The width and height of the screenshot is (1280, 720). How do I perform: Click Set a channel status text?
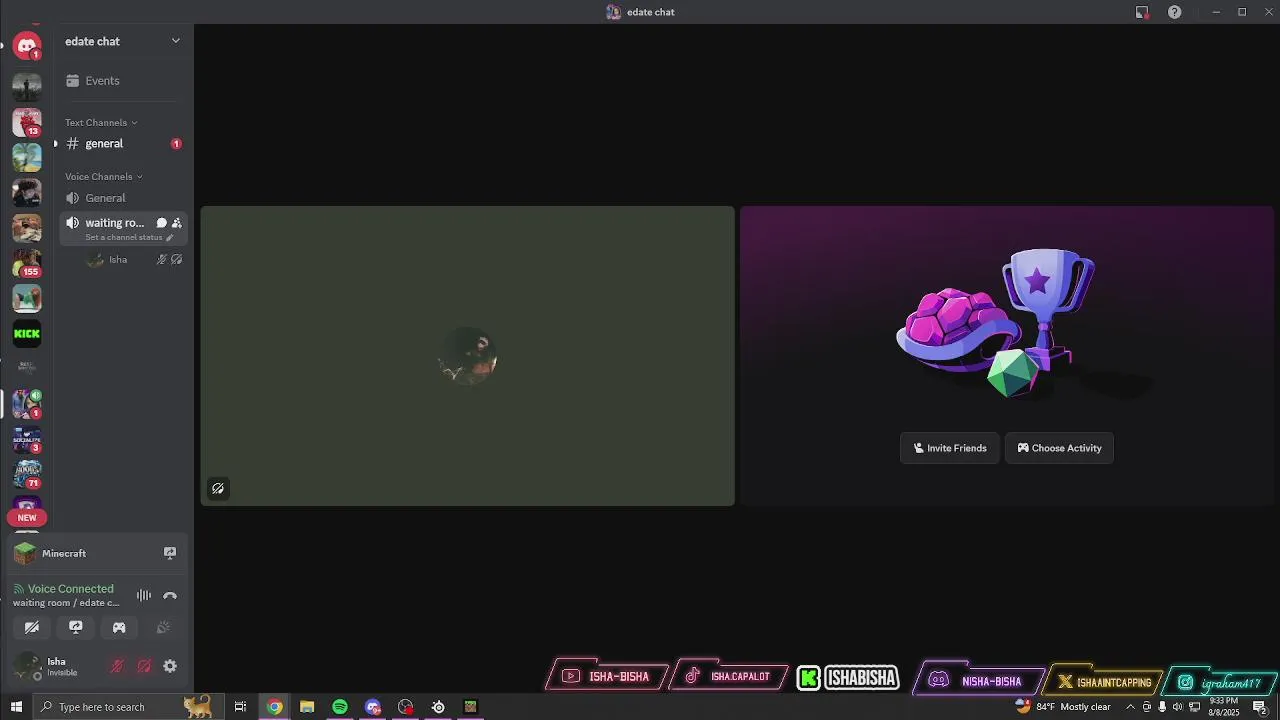point(123,238)
